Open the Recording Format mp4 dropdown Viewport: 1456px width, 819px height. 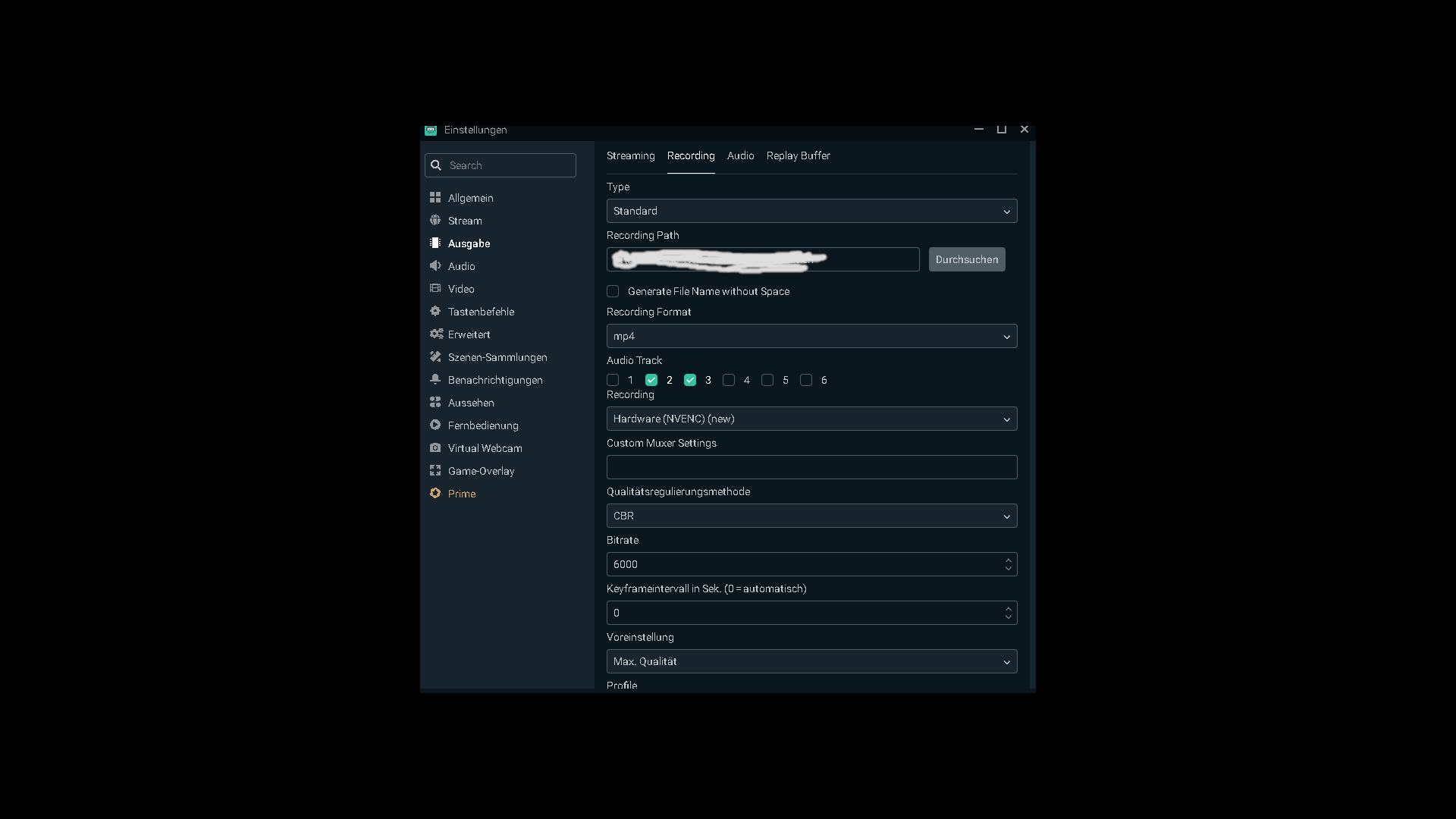click(x=811, y=336)
